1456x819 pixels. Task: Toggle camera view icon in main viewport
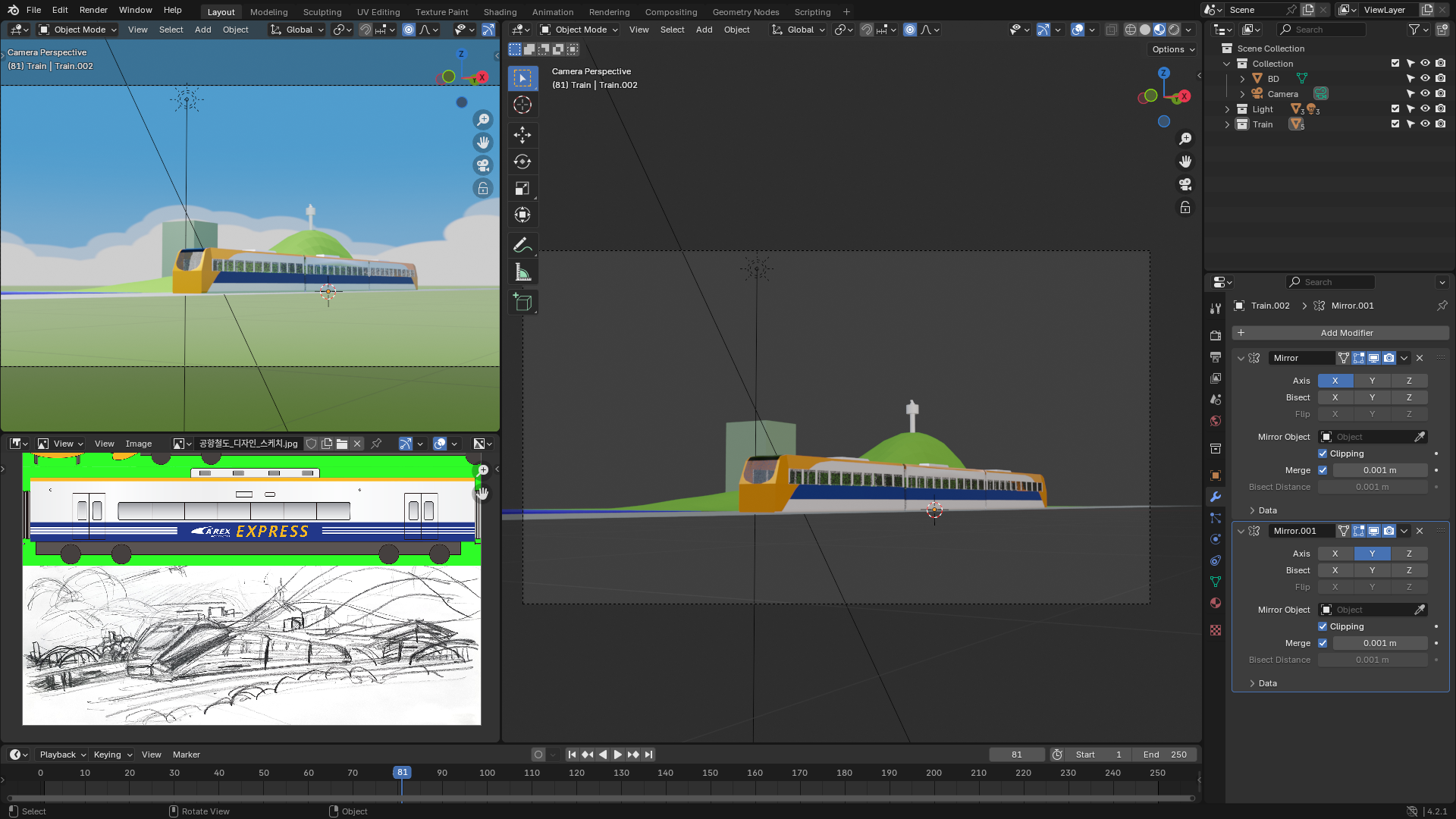(x=1185, y=184)
